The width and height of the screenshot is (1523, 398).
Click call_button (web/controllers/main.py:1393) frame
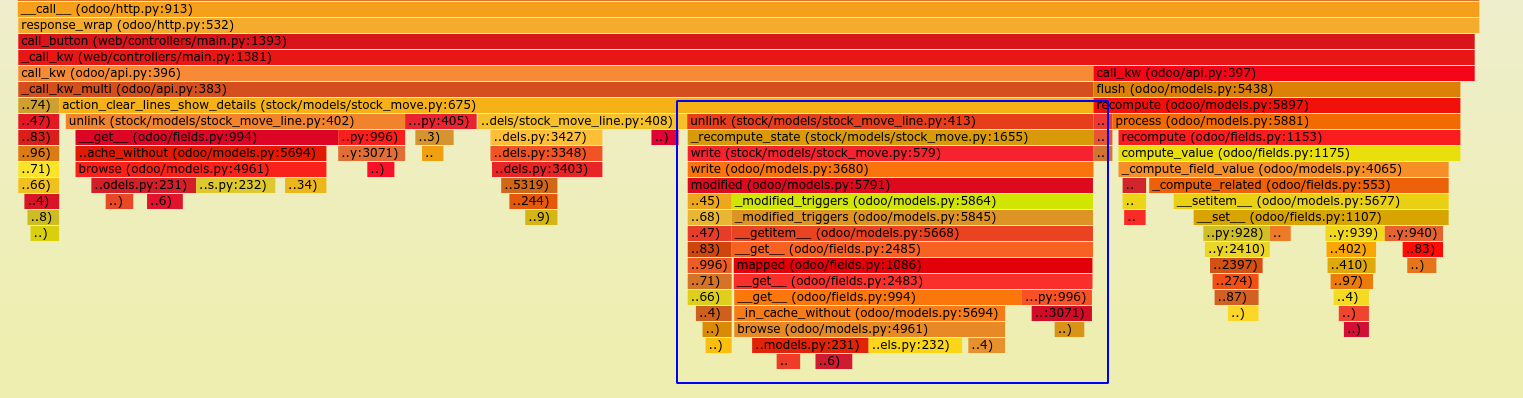(746, 41)
